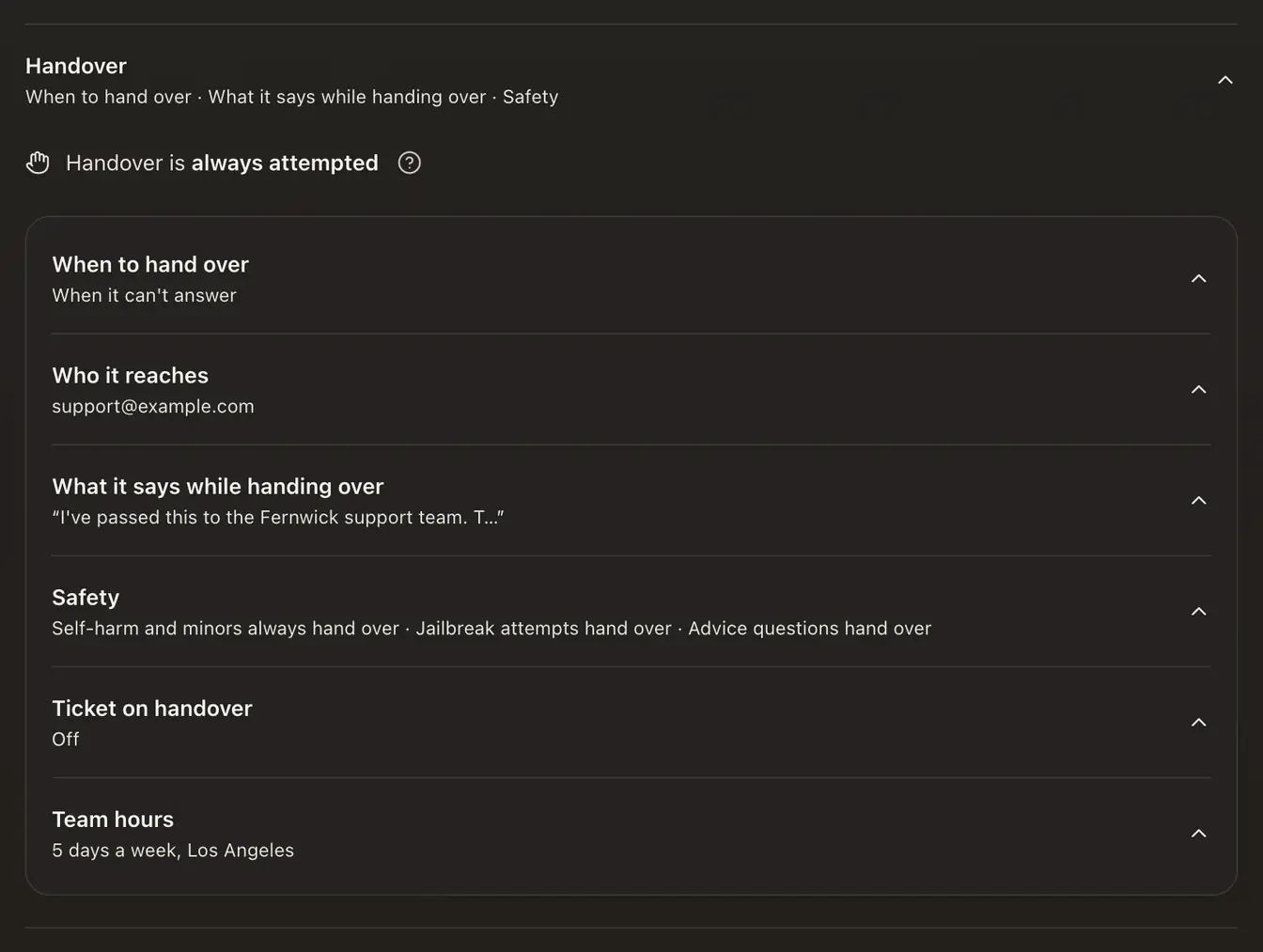Select the Safety heading
1263x952 pixels.
click(86, 597)
